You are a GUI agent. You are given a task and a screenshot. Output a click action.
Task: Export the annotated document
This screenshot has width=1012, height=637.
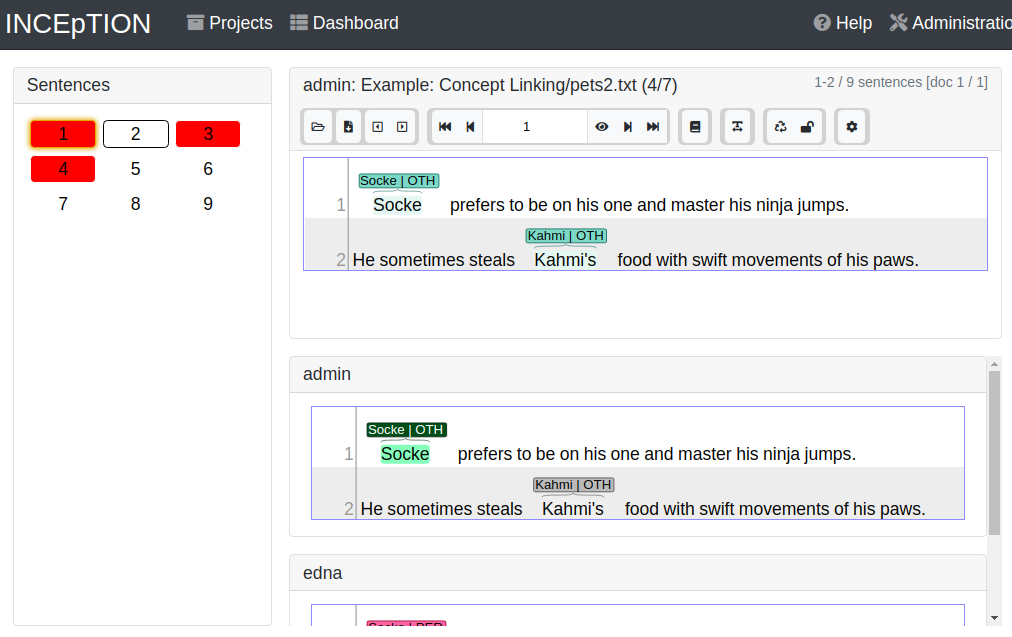(349, 126)
